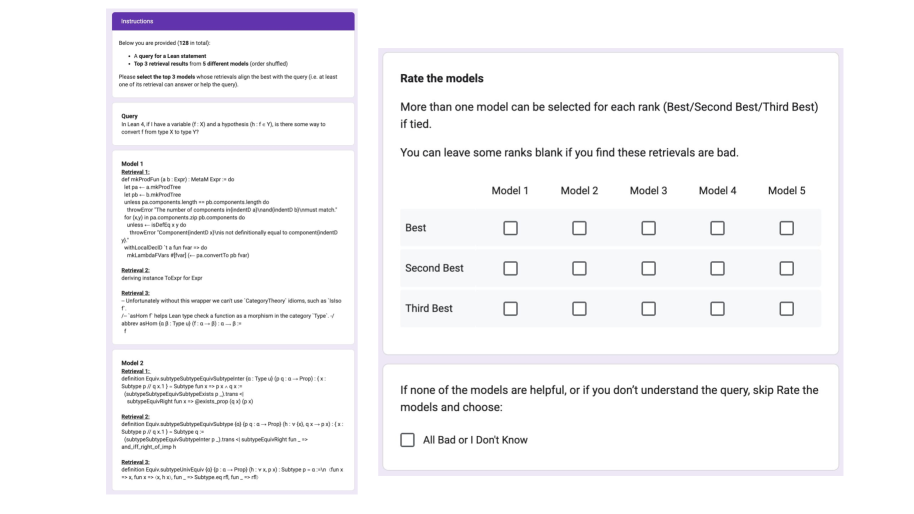Check Best for Model 1

pos(510,228)
